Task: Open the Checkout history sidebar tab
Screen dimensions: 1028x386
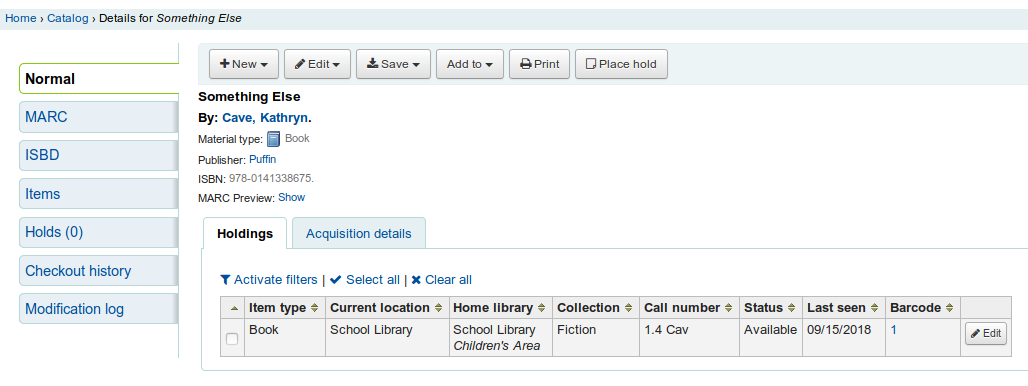Action: (98, 271)
